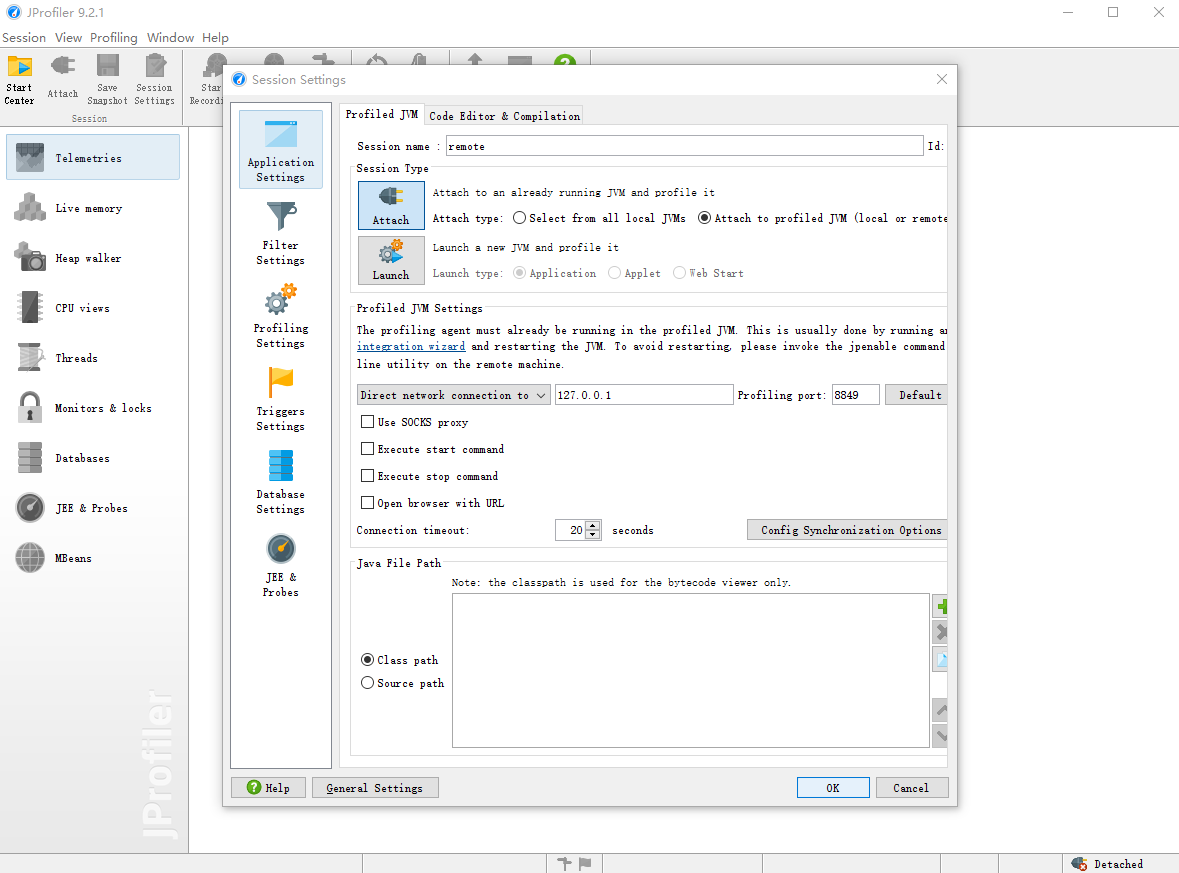Open Start Center from toolbar
The height and width of the screenshot is (873, 1179).
coord(19,80)
